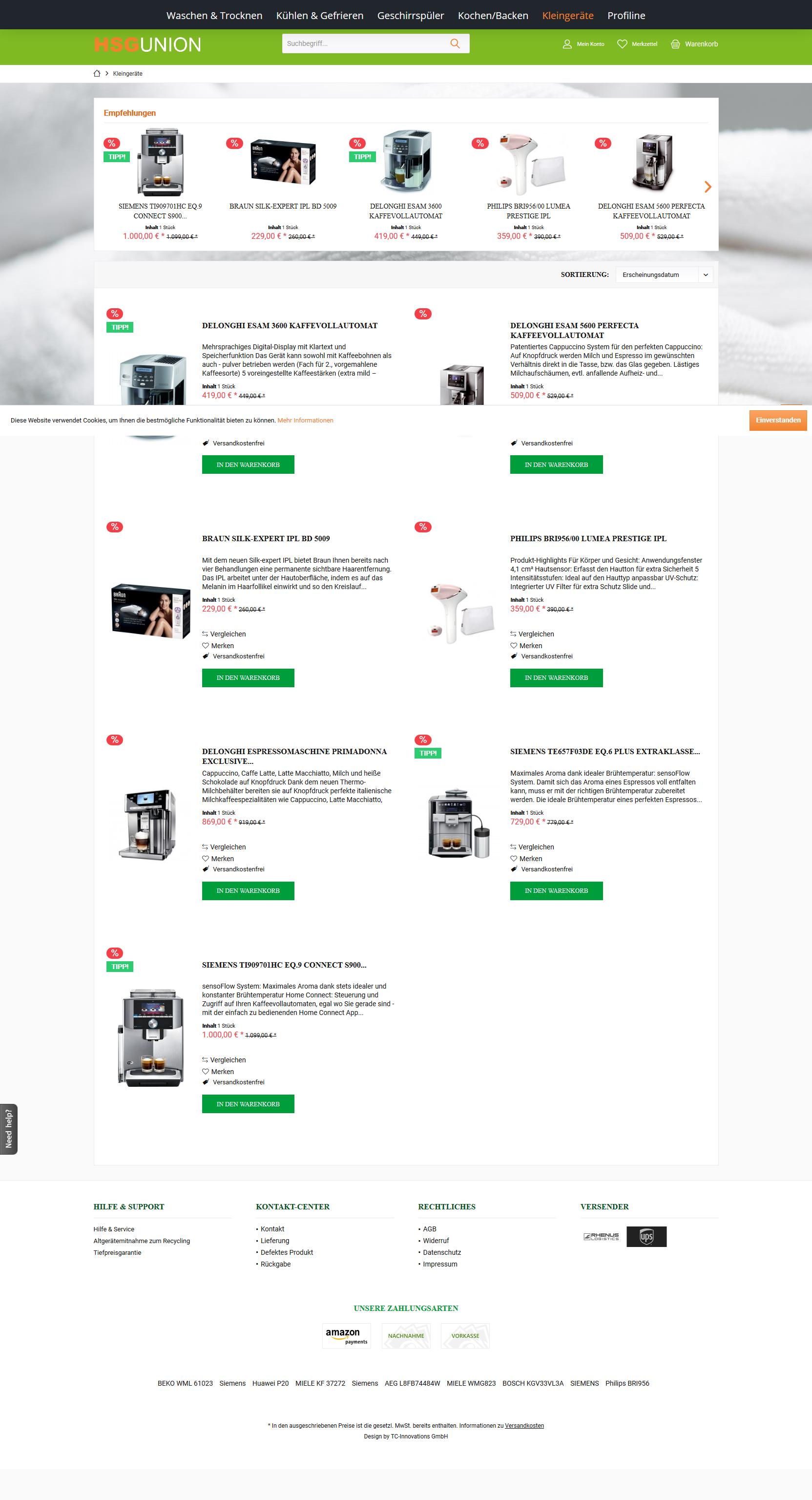Open the Impressum footer link
812x1500 pixels.
(440, 1264)
